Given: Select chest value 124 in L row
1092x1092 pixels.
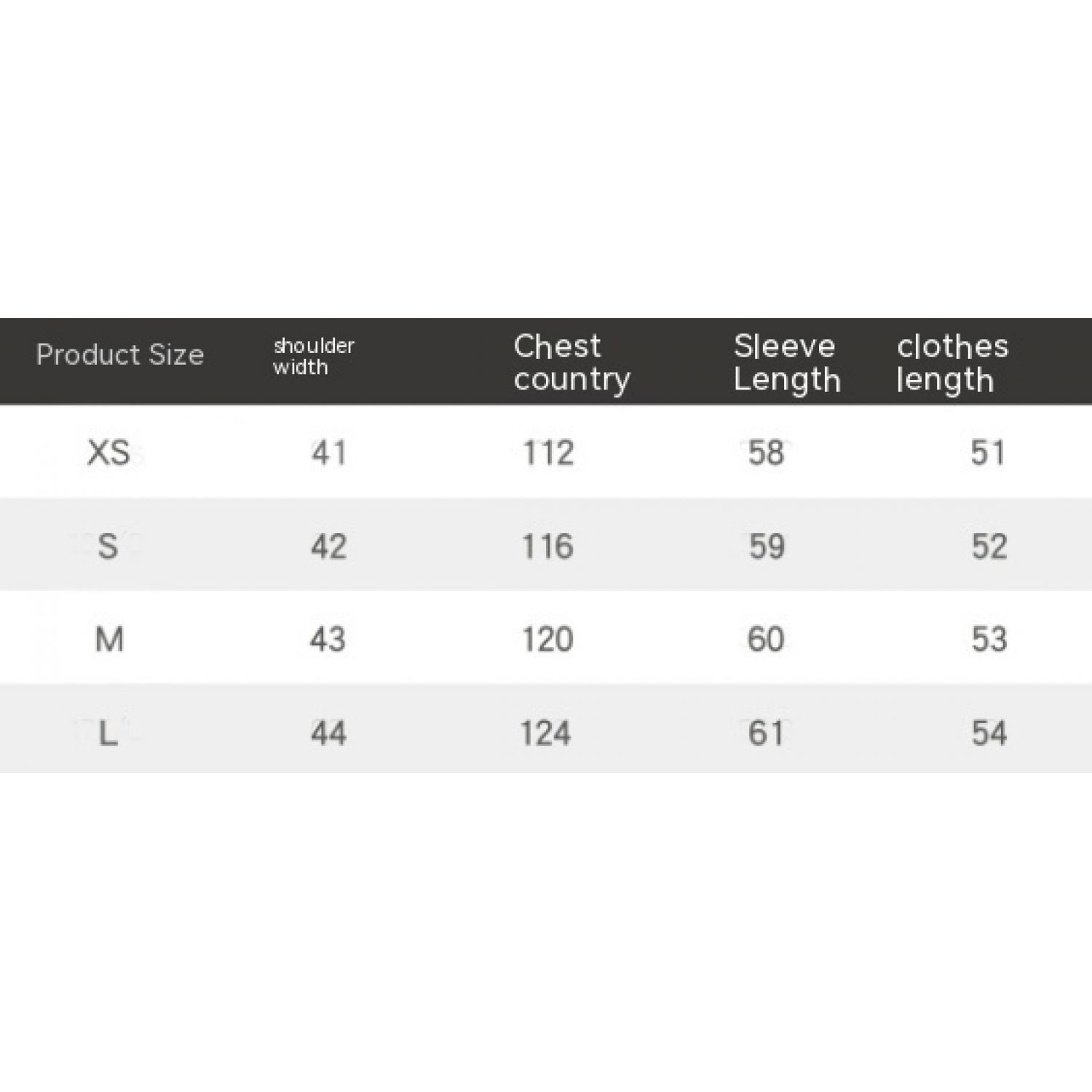Looking at the screenshot, I should (546, 733).
